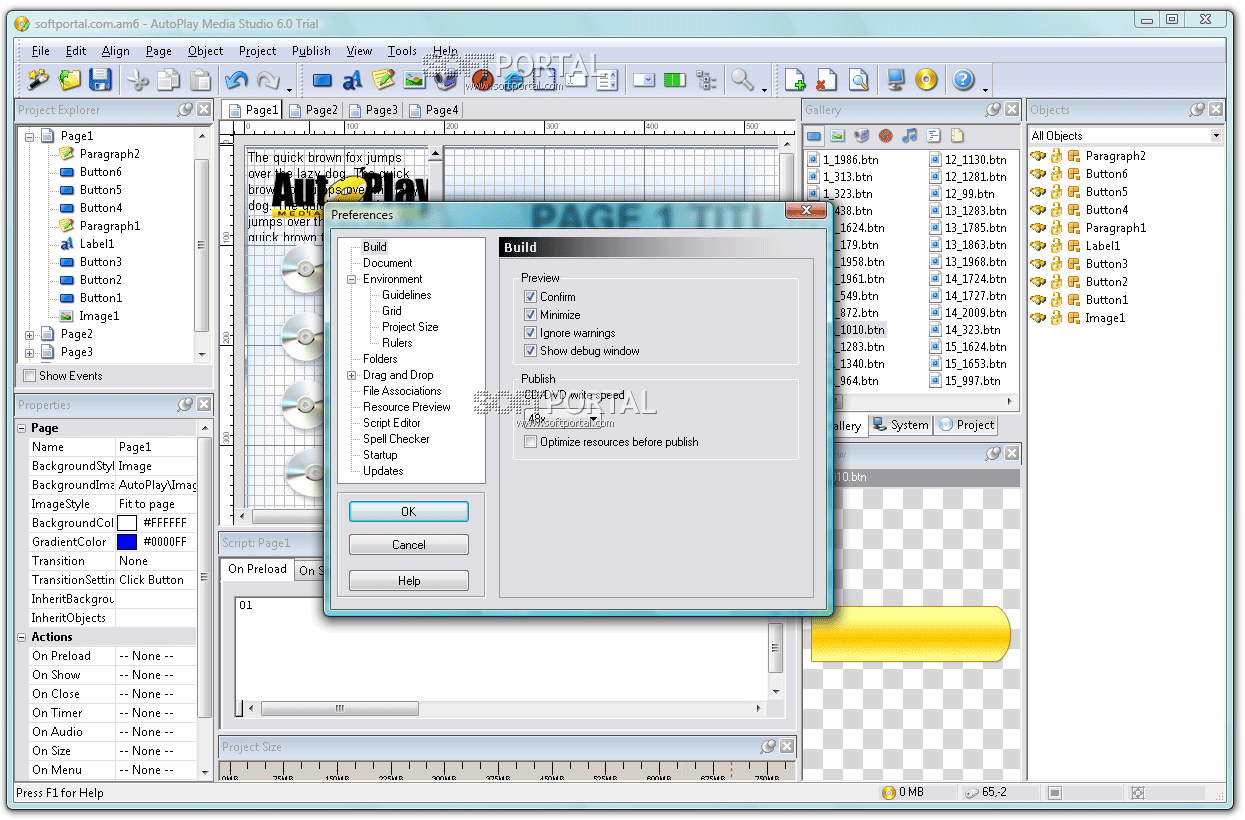Toggle Show debug window checkbox

[x=531, y=351]
